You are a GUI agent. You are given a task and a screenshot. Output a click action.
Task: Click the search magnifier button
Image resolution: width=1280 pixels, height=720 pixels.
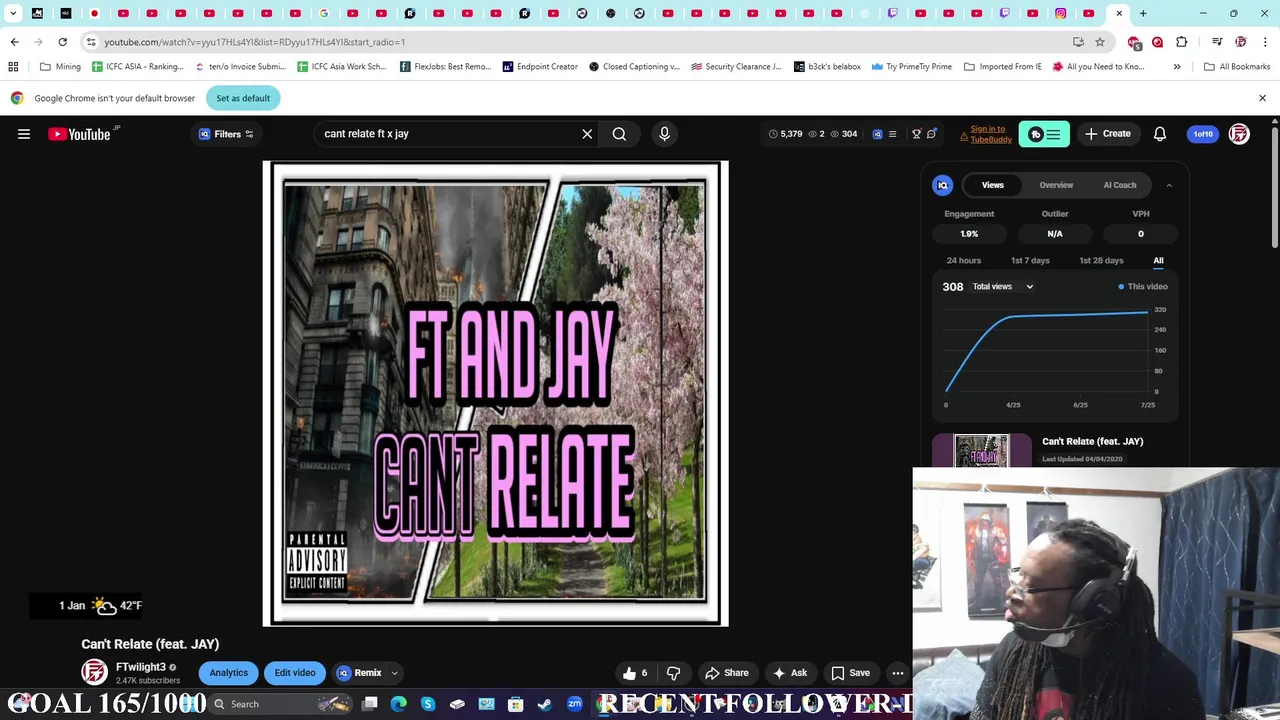click(619, 134)
